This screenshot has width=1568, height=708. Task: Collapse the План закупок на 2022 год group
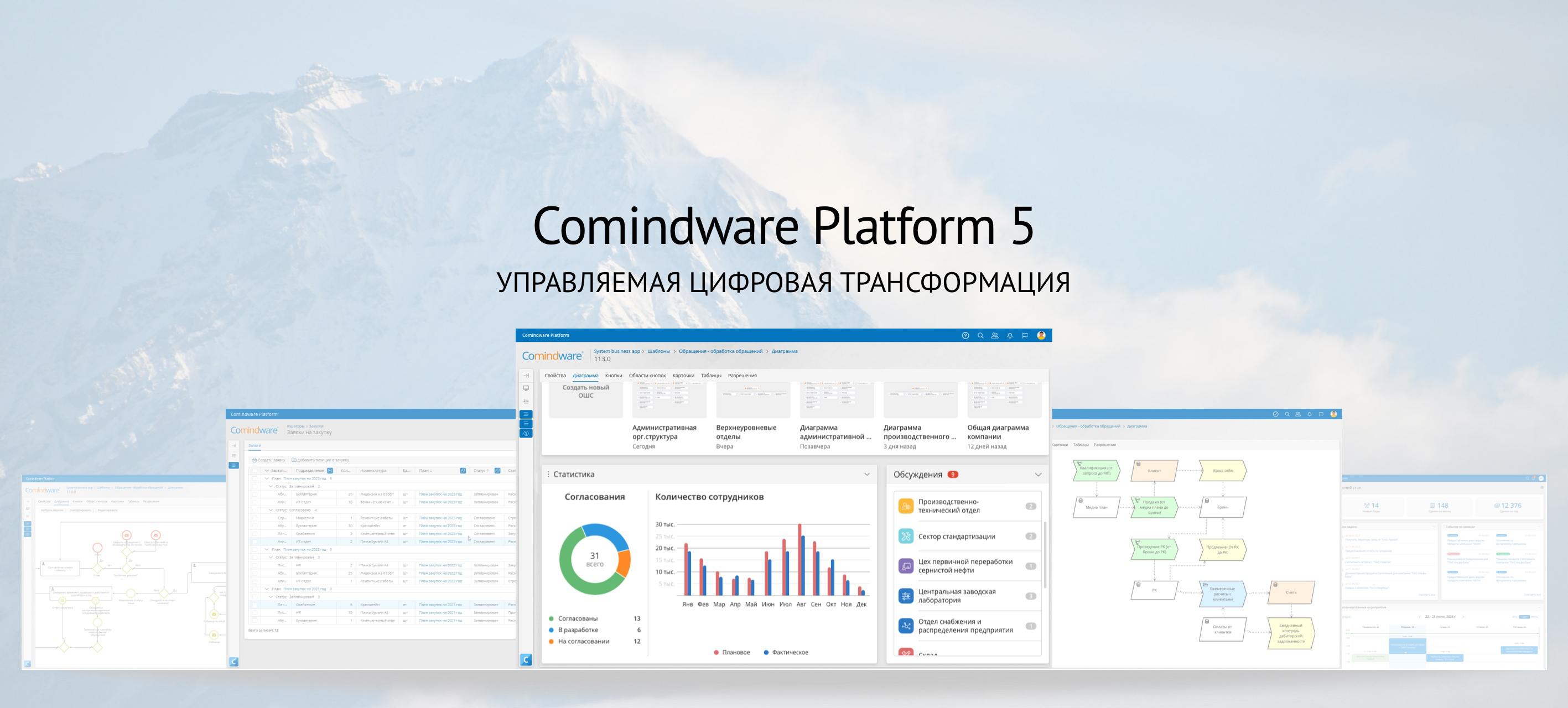coord(267,549)
